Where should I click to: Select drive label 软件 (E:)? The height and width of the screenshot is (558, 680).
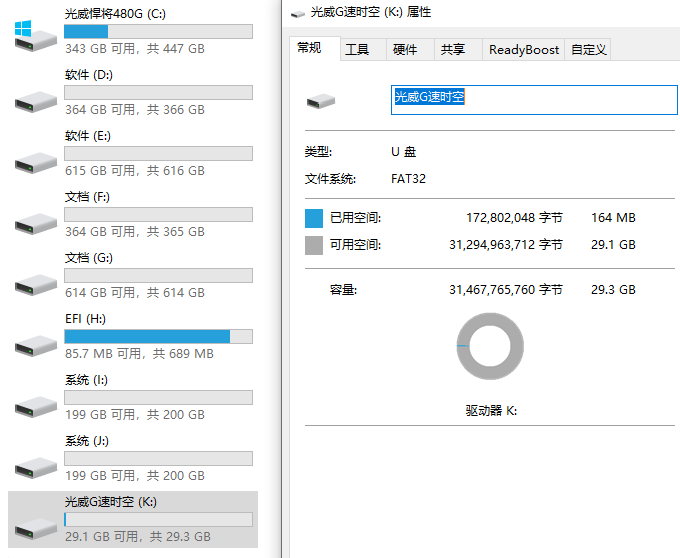coord(88,136)
